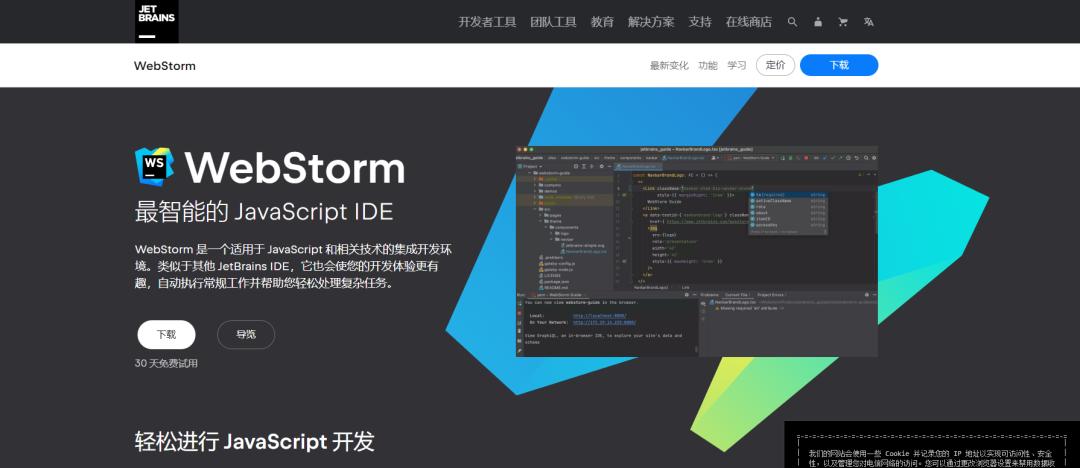This screenshot has height=468, width=1080.
Task: Open the language translation icon
Action: coord(869,22)
